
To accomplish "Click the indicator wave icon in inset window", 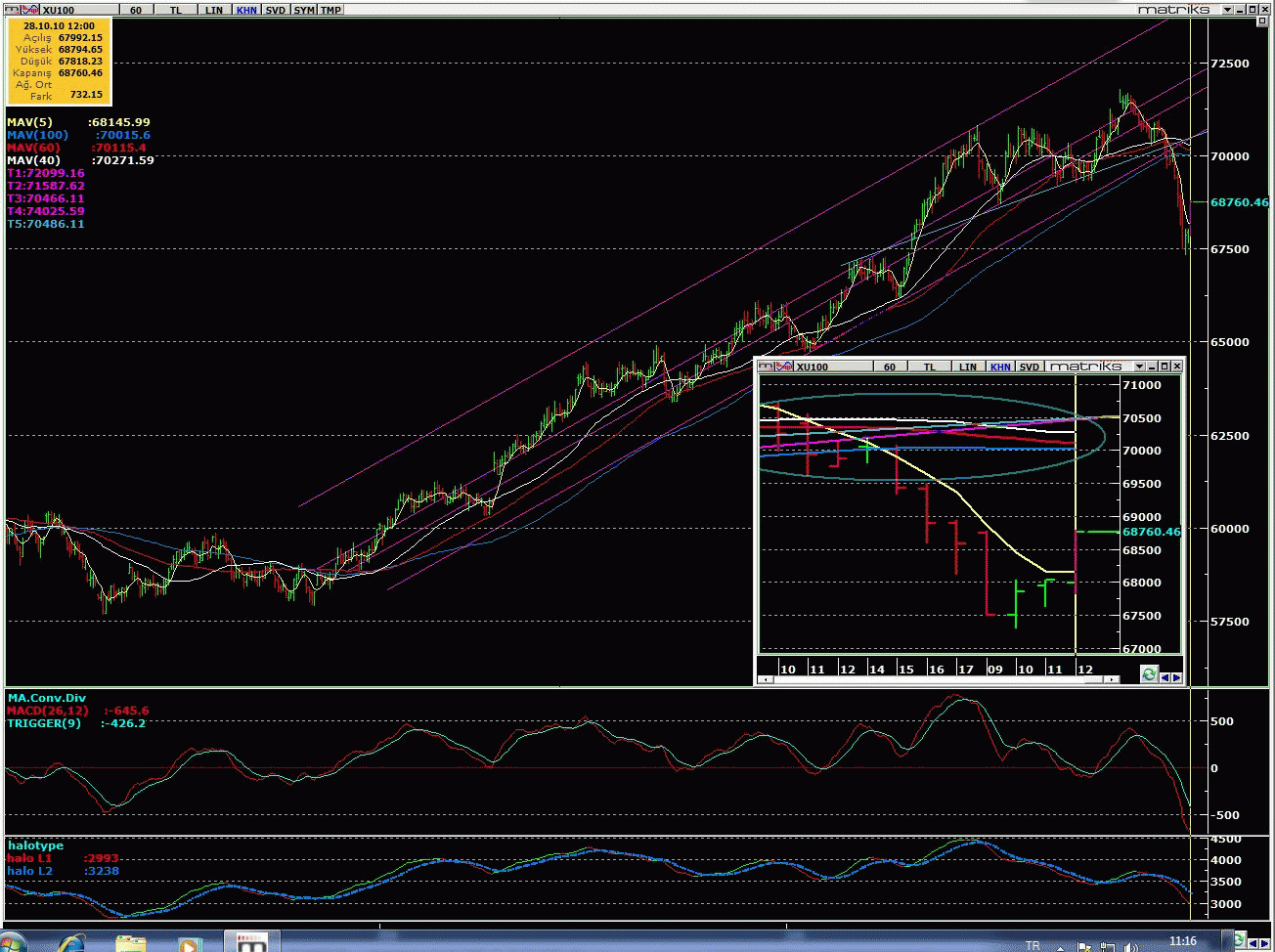I will pyautogui.click(x=784, y=367).
